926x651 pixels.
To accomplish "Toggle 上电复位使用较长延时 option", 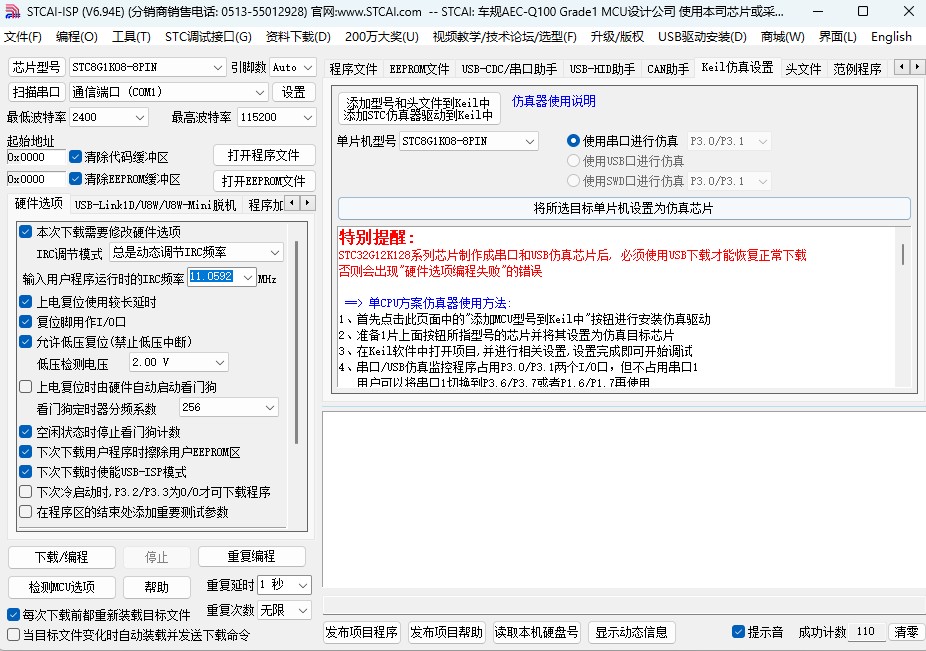I will [25, 302].
